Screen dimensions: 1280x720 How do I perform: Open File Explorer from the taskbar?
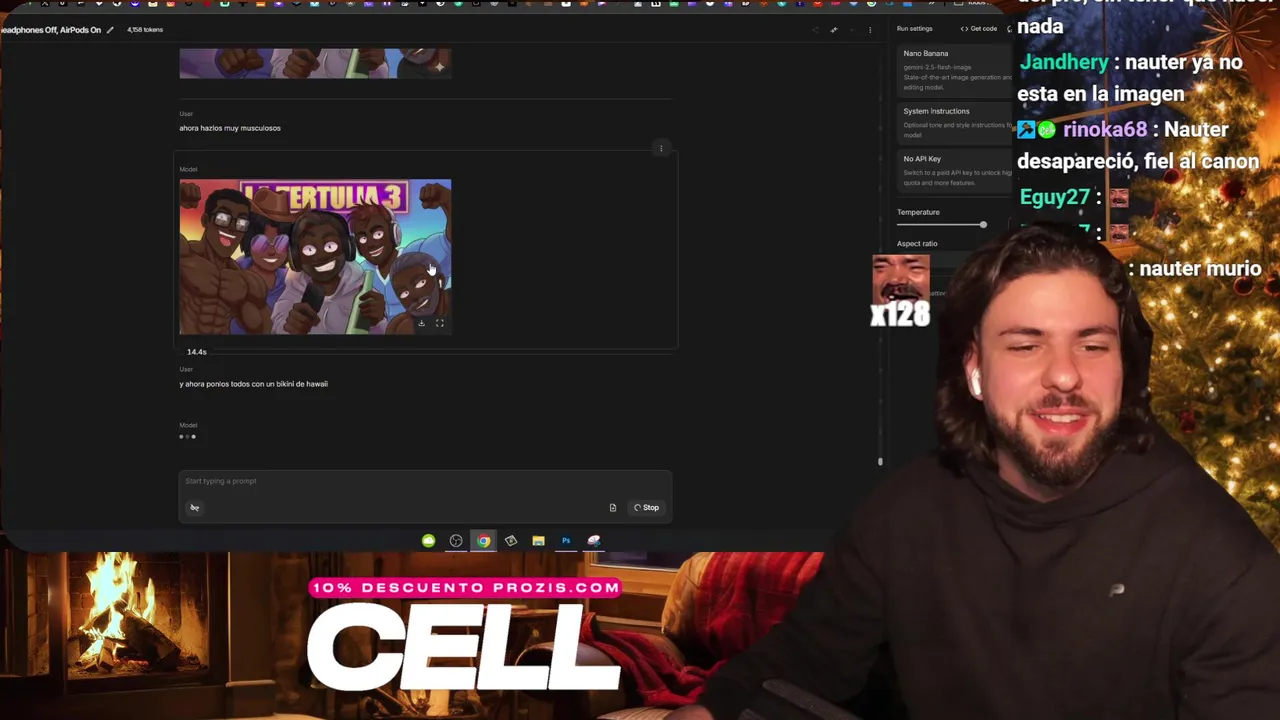pos(538,541)
